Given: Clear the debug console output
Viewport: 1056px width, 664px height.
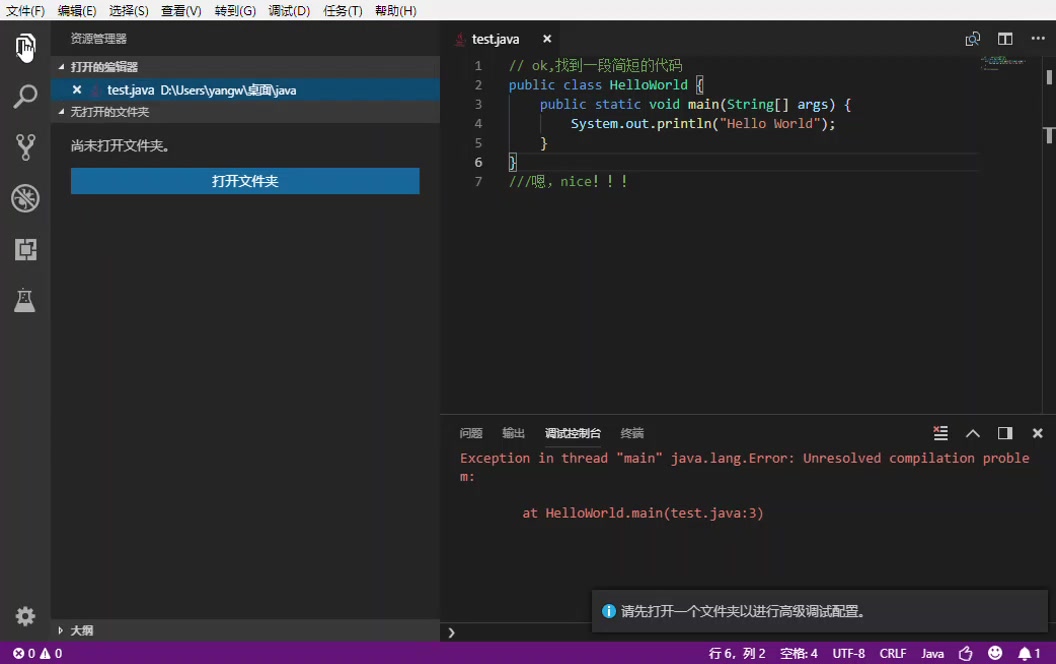Looking at the screenshot, I should click(x=939, y=433).
